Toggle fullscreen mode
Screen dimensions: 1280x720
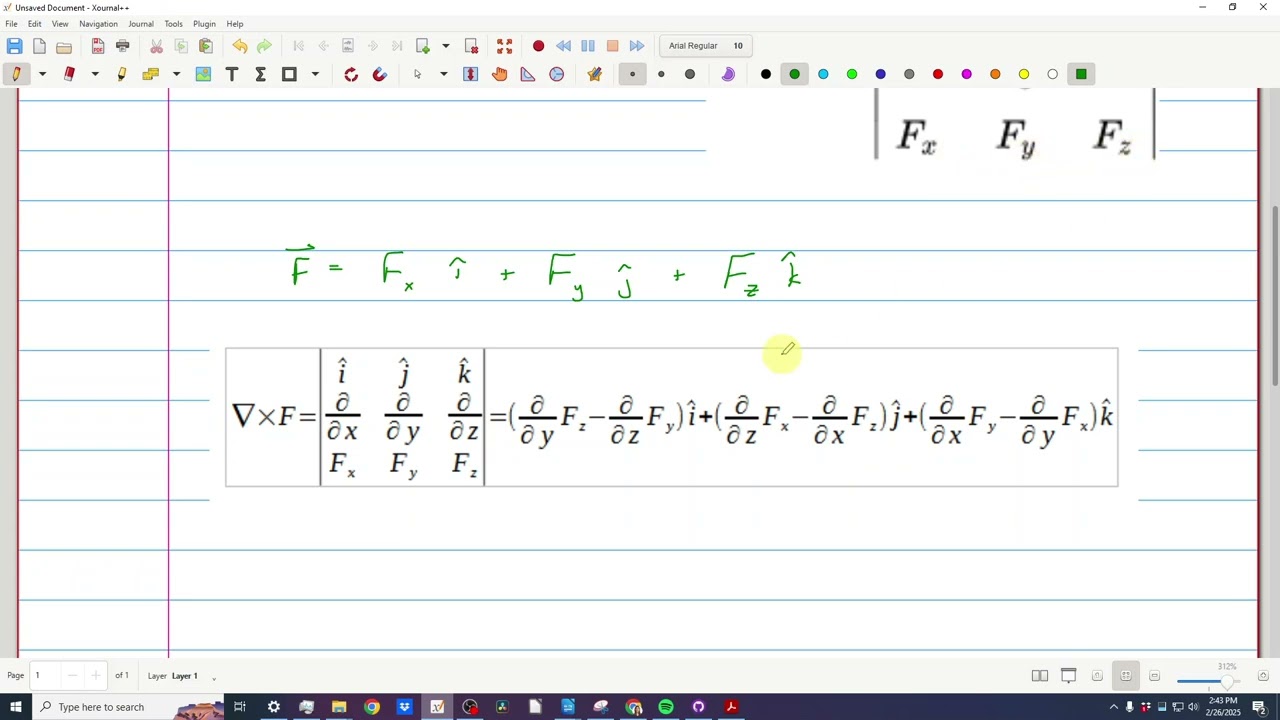[x=505, y=46]
